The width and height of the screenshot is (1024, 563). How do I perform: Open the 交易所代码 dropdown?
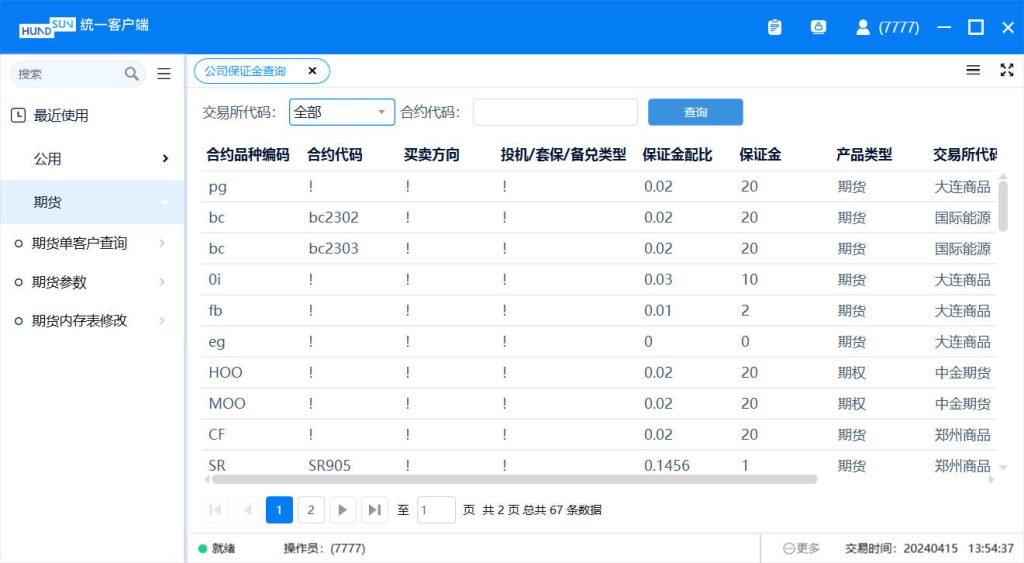click(342, 112)
